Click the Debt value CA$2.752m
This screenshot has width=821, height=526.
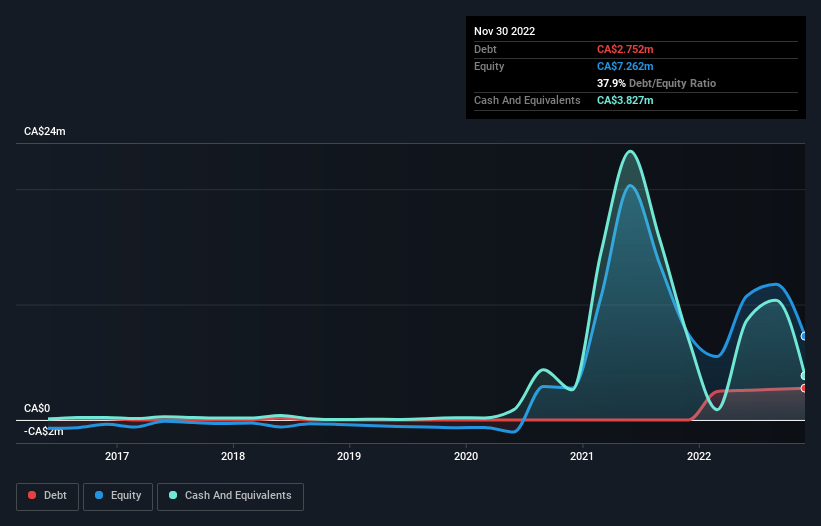tap(625, 49)
